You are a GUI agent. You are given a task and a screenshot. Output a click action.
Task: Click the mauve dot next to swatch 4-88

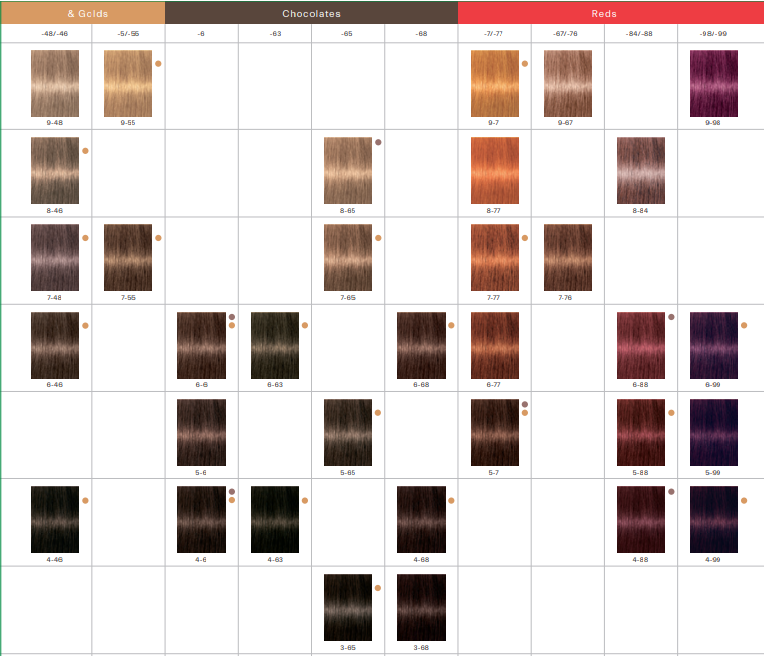point(671,492)
